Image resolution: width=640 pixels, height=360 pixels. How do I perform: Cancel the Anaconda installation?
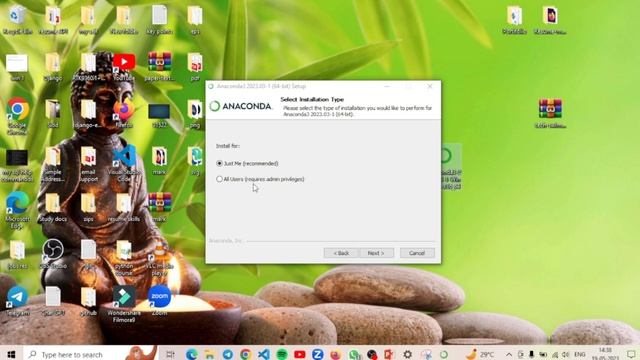[x=417, y=253]
